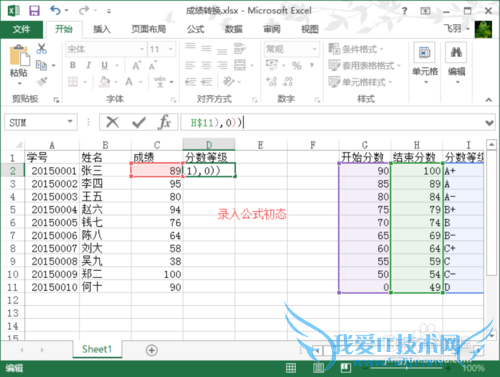This screenshot has width=500, height=377.
Task: Expand the formula bar
Action: (489, 123)
